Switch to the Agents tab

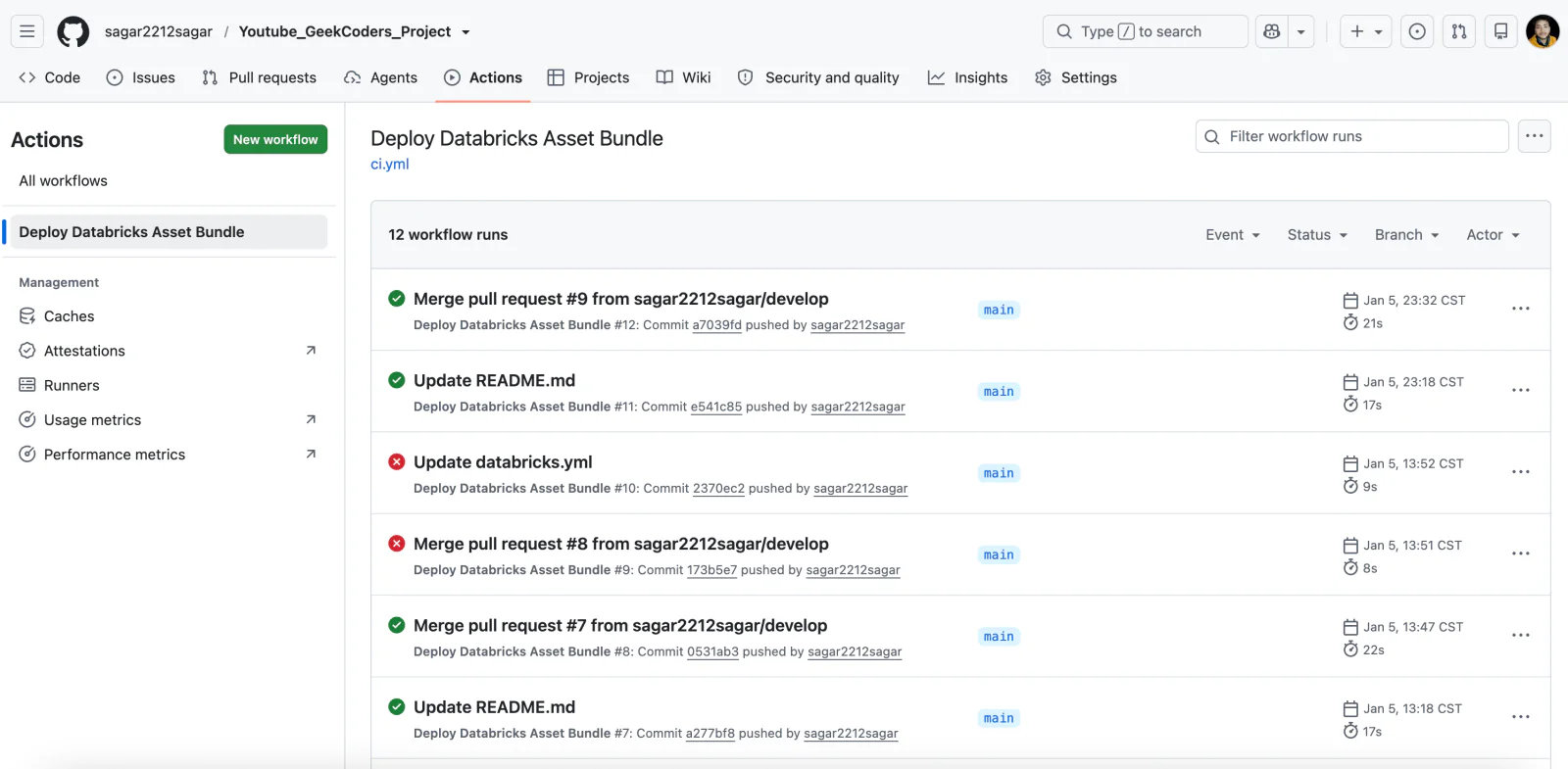point(381,77)
